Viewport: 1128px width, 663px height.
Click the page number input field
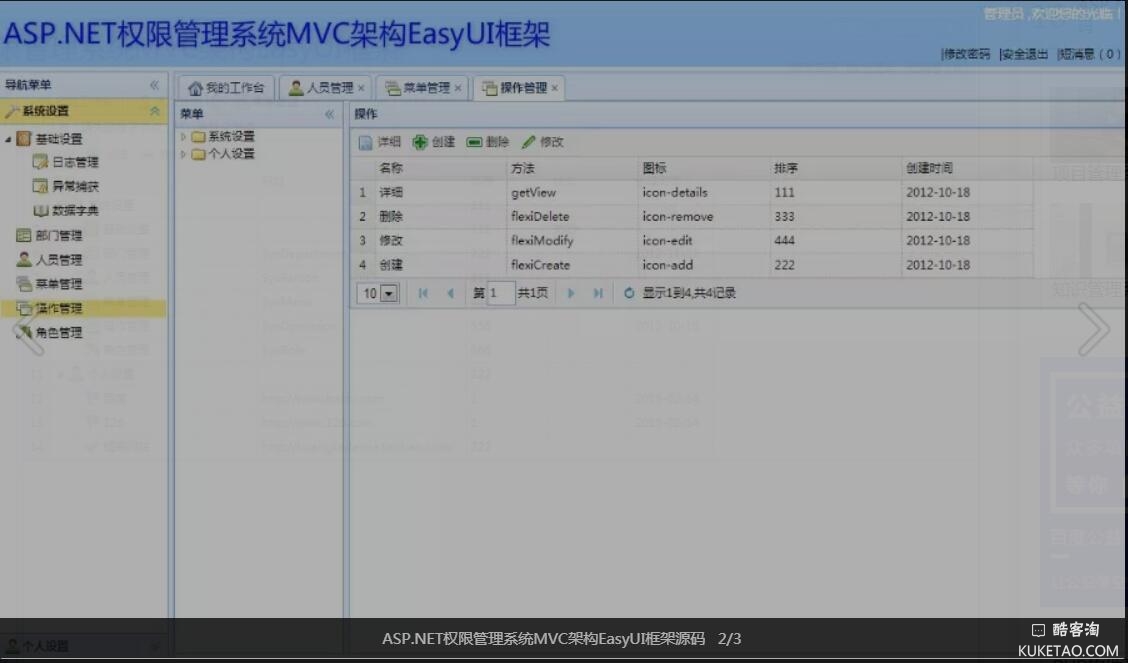(x=501, y=293)
